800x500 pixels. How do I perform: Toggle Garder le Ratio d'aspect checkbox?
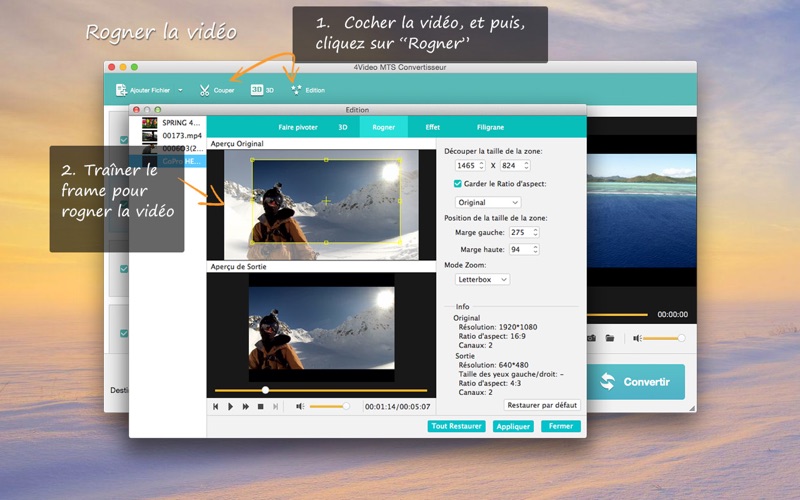tap(458, 184)
